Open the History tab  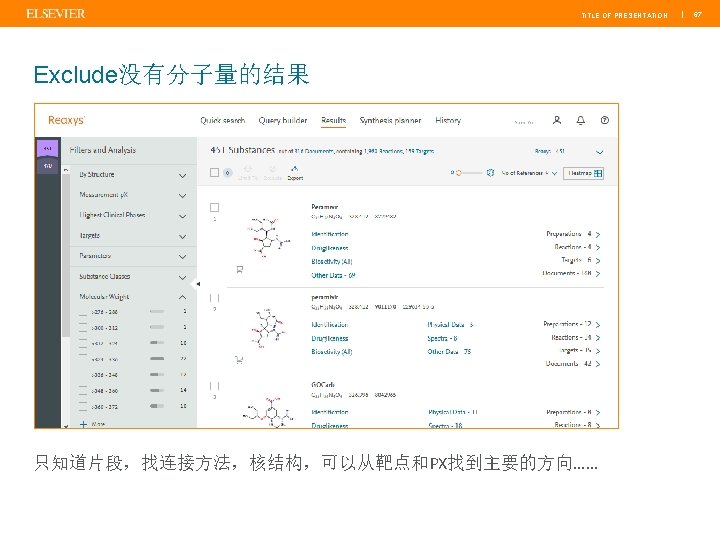(448, 120)
